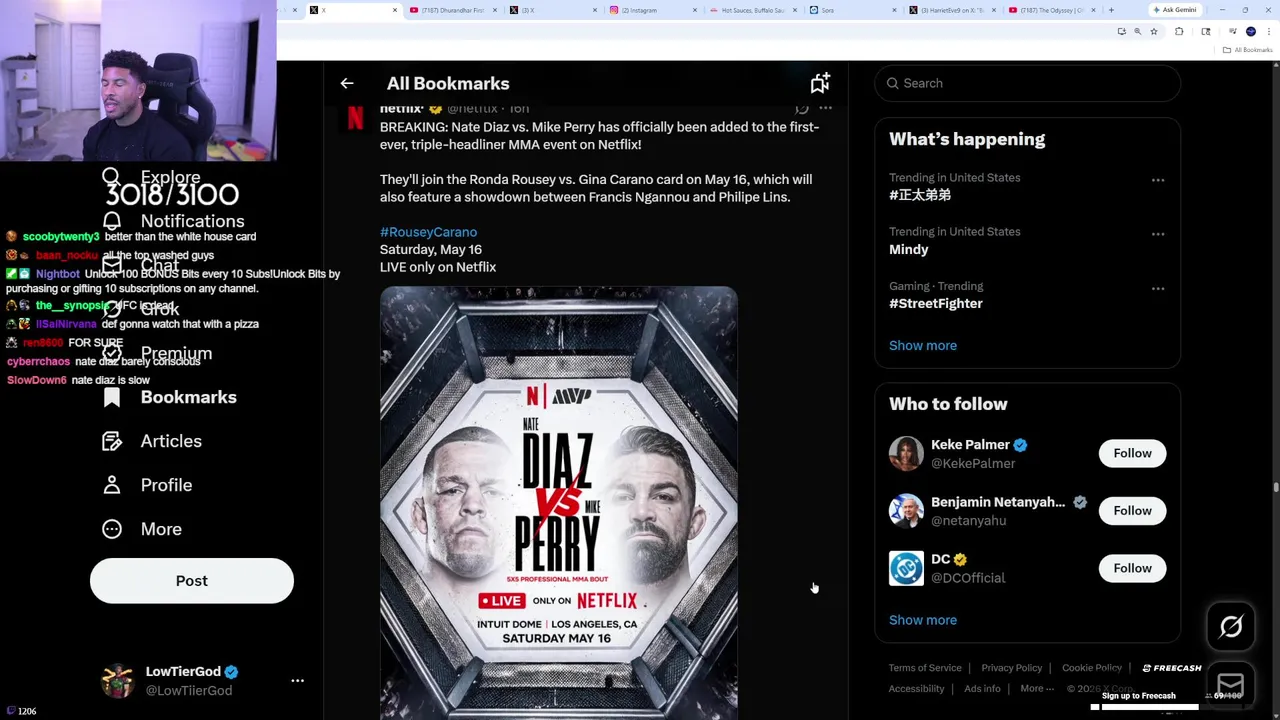Close the active X browser tab
Screen dimensions: 1280x720
click(395, 10)
